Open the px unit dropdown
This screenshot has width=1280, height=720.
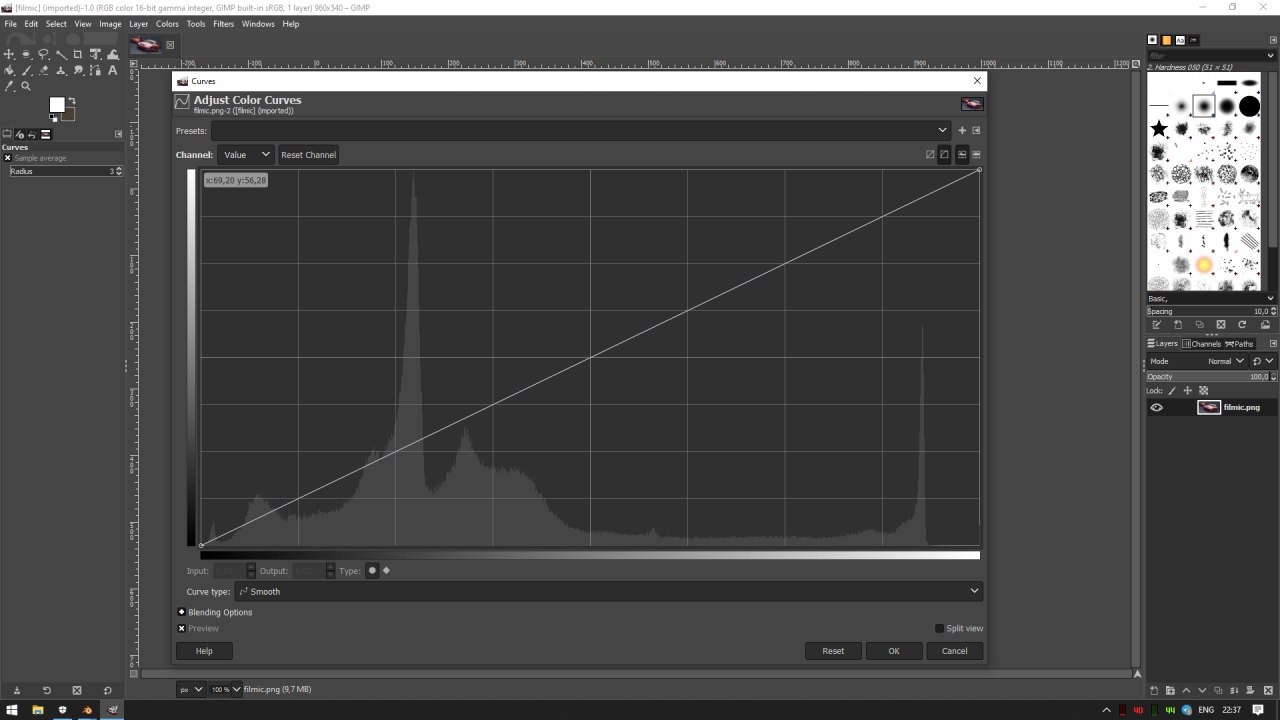191,689
